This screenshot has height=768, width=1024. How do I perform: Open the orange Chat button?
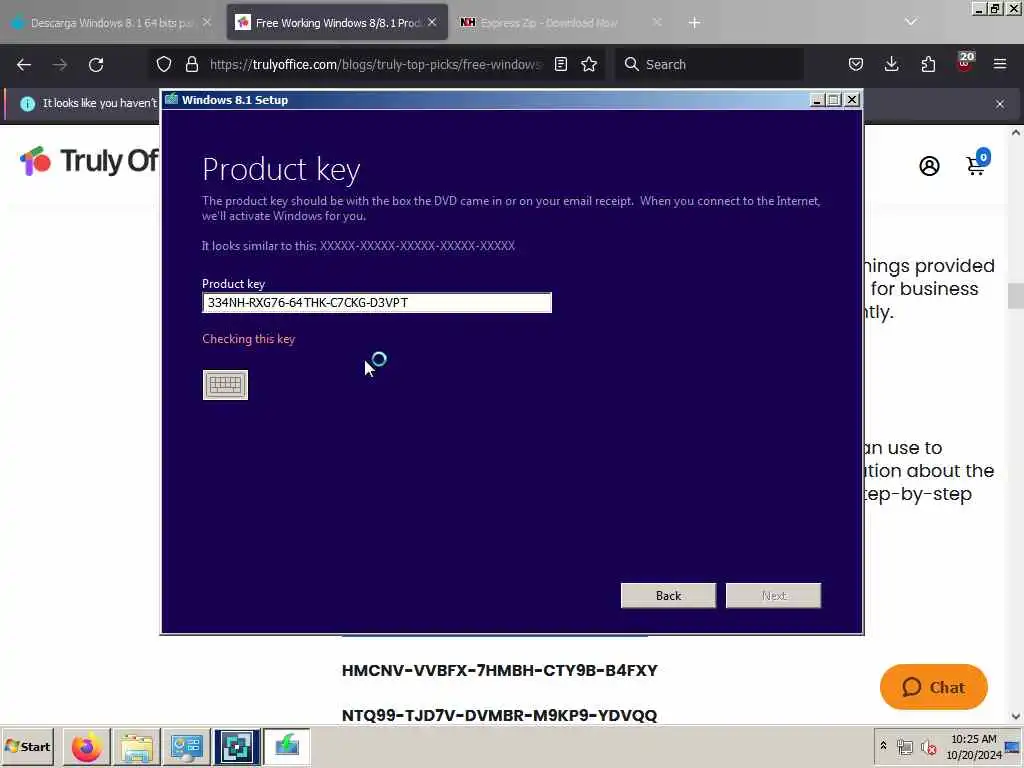coord(933,687)
